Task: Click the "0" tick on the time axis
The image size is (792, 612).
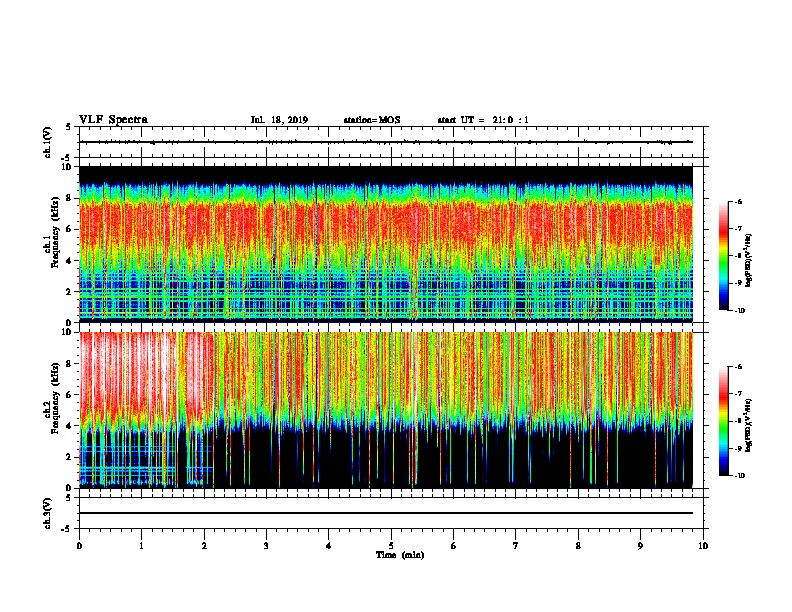Action: point(79,546)
